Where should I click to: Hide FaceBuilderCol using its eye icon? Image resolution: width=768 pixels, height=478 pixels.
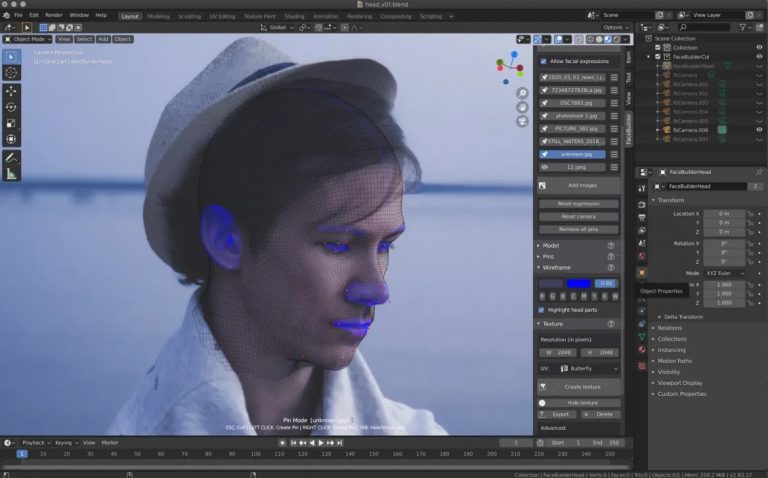pos(759,57)
